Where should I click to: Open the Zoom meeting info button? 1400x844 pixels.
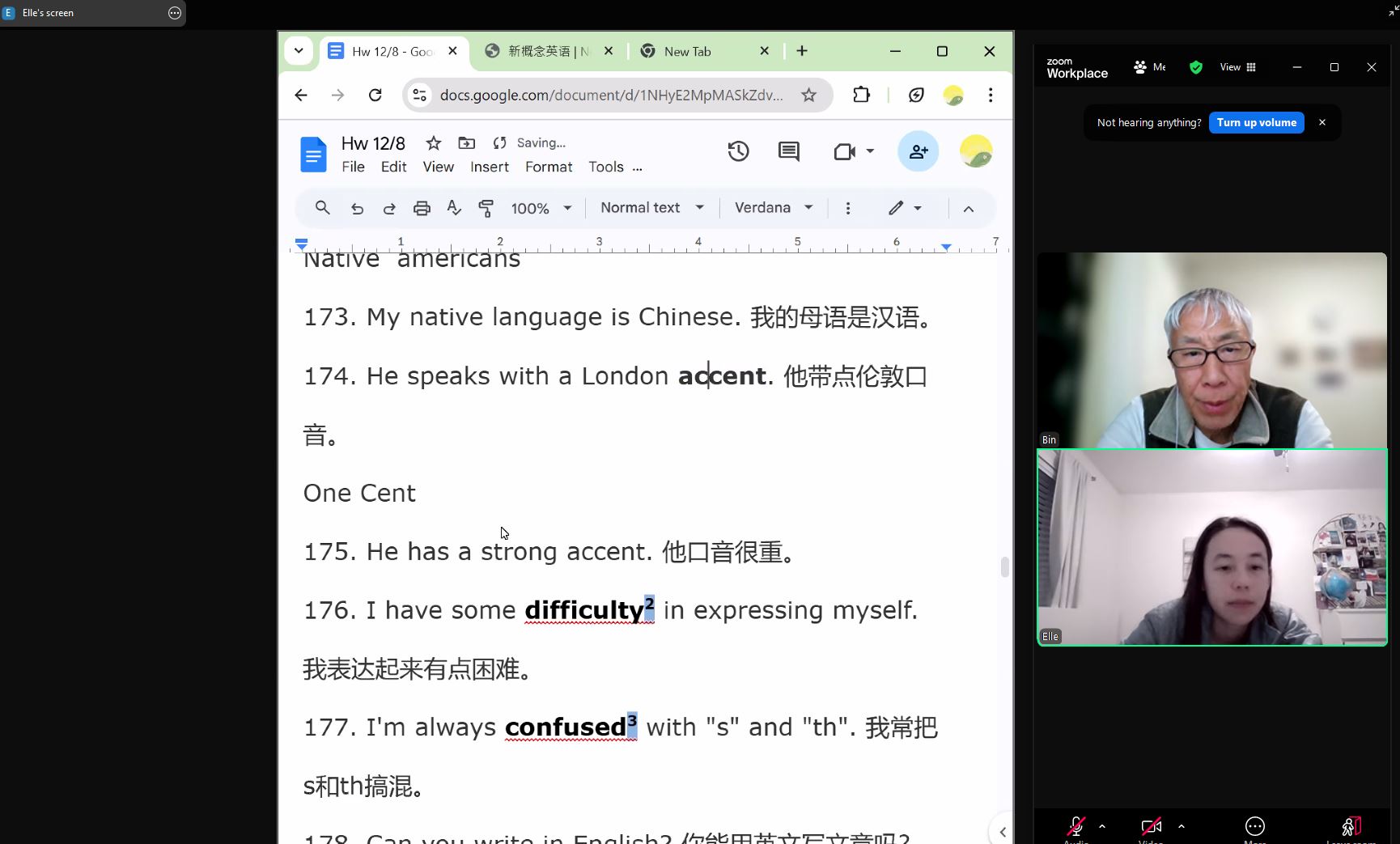pyautogui.click(x=1149, y=67)
